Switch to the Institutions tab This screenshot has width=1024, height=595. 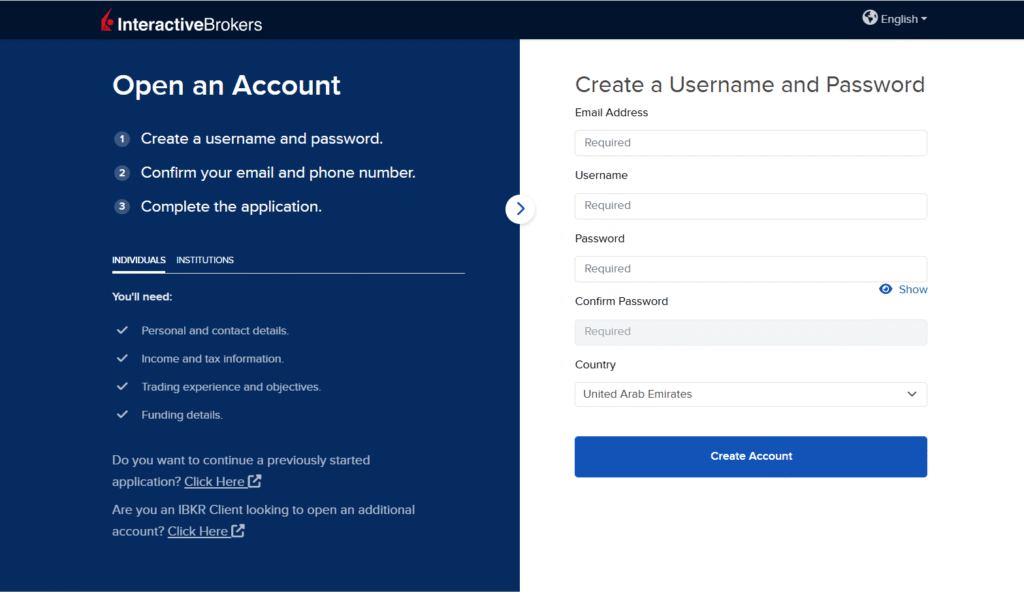pos(205,260)
